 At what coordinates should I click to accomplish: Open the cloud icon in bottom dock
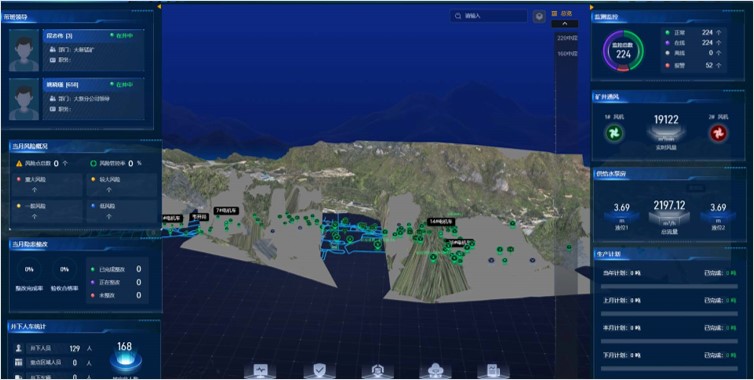coord(436,370)
